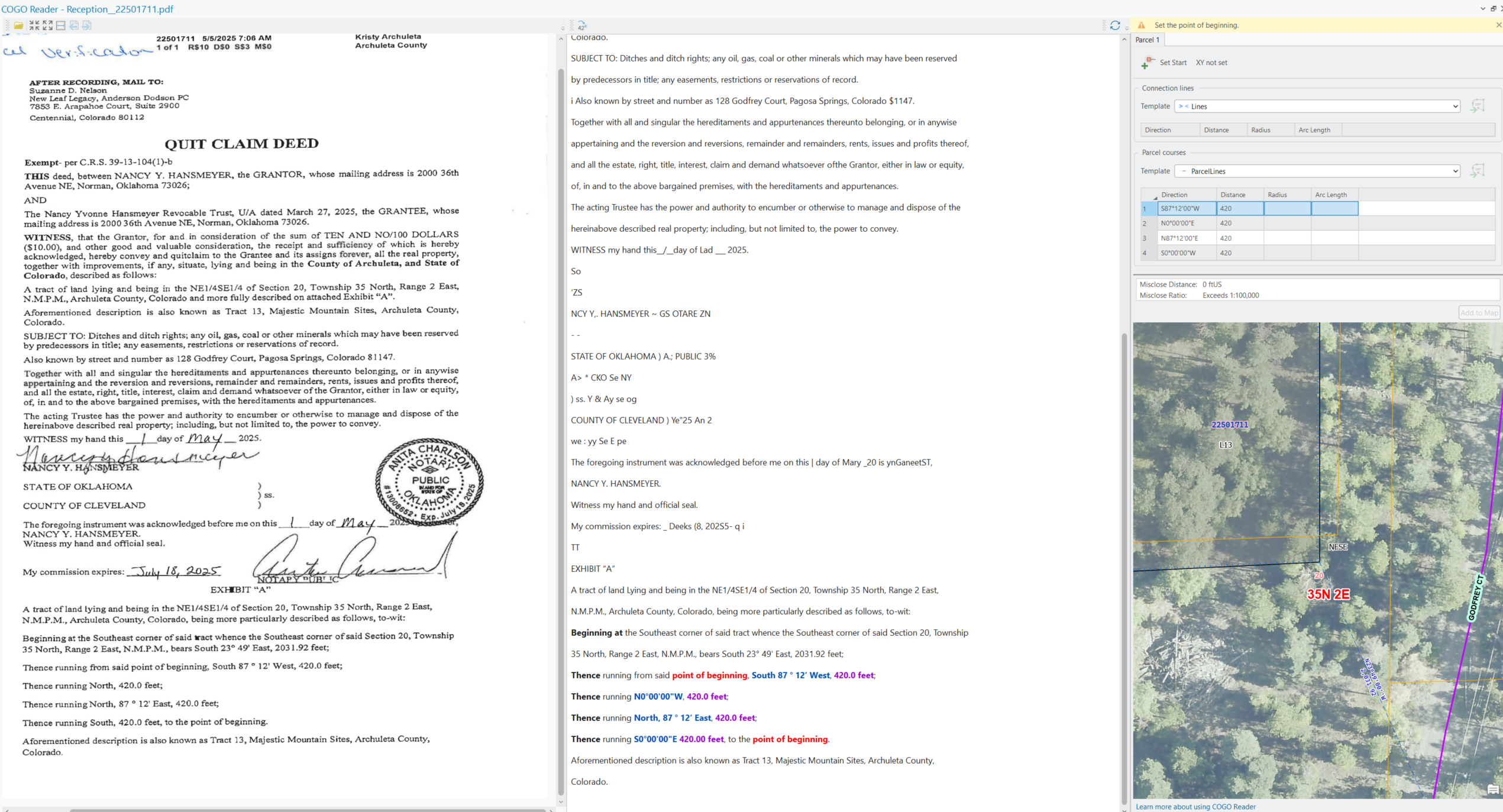1503x812 pixels.
Task: Click parcel label 22501711 on map
Action: point(1230,425)
